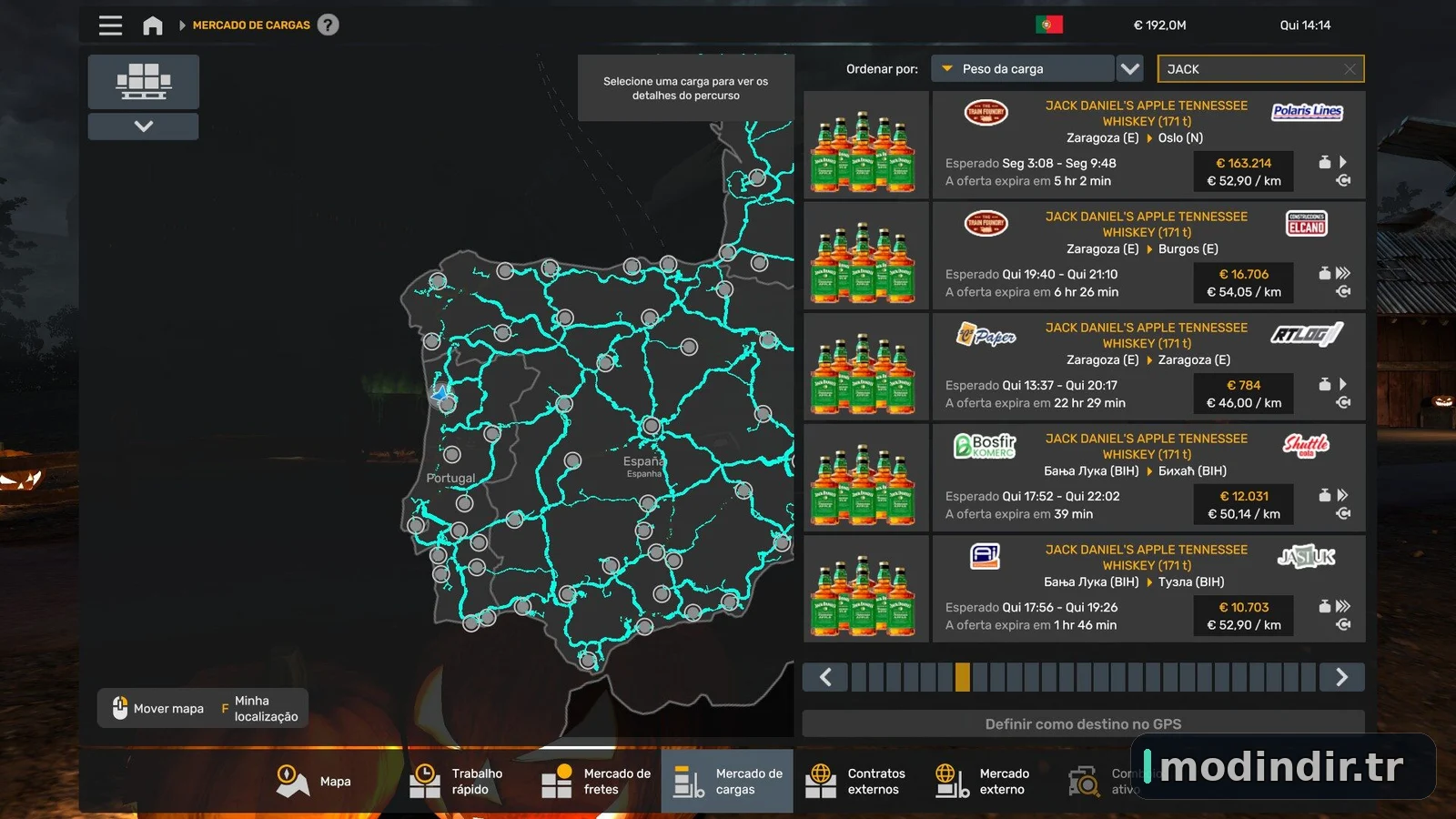Click the € 16.706 price box

click(1243, 283)
